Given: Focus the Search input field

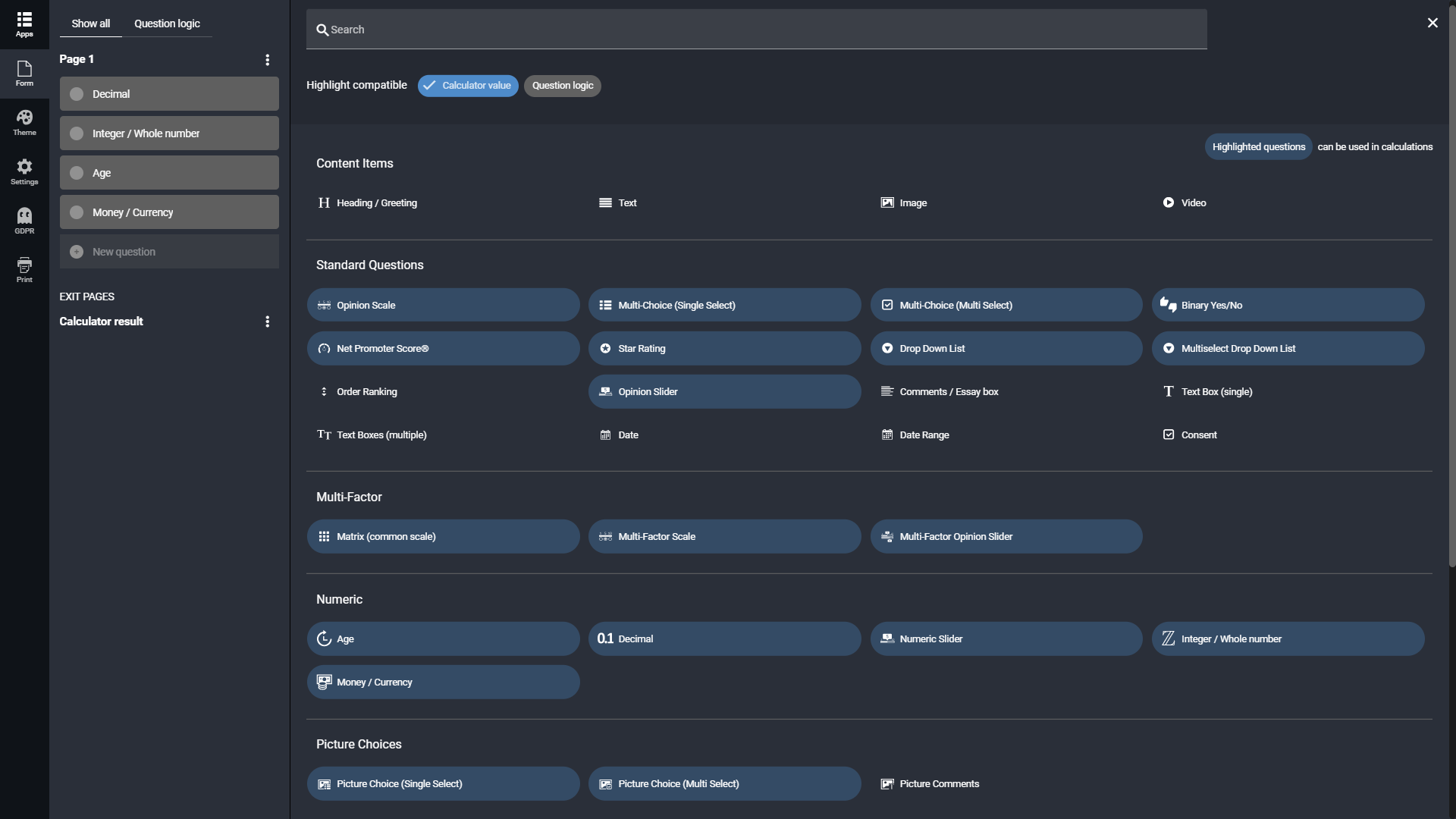Looking at the screenshot, I should tap(756, 30).
